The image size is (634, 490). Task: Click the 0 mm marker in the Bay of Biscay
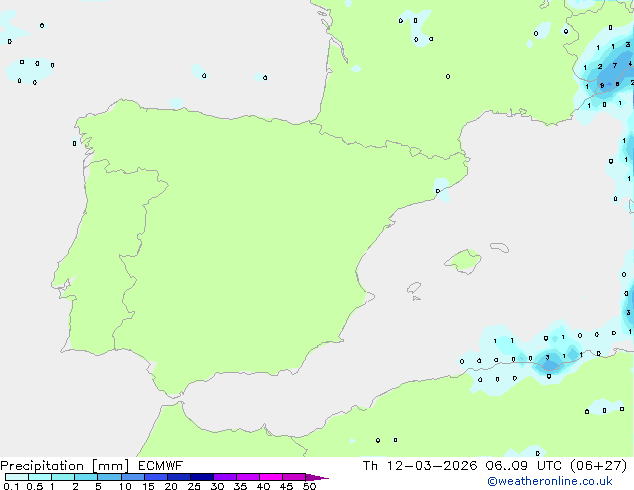click(204, 75)
